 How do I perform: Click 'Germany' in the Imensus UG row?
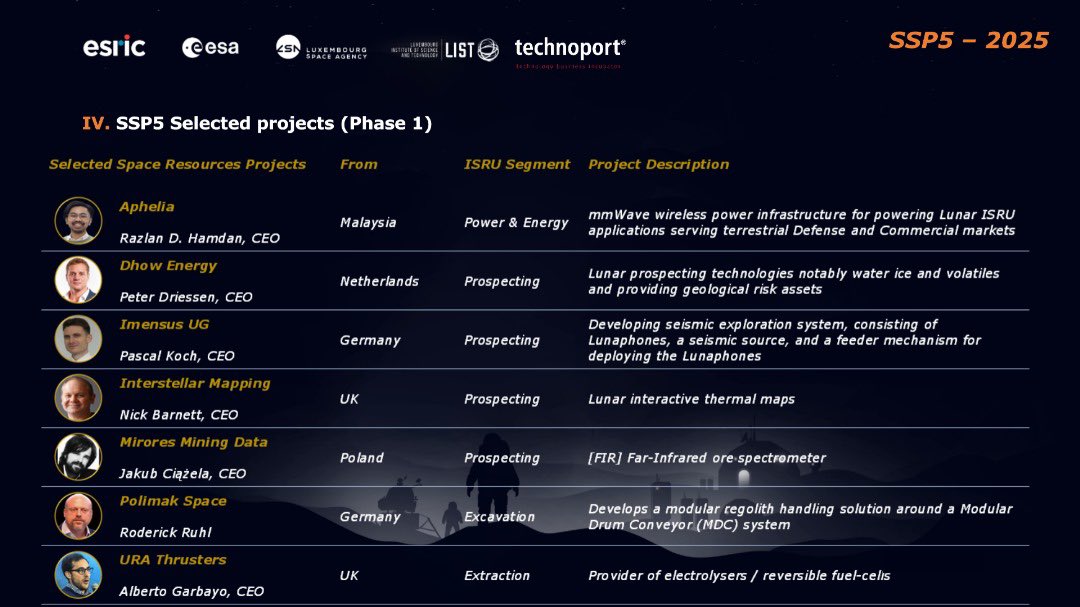click(370, 340)
